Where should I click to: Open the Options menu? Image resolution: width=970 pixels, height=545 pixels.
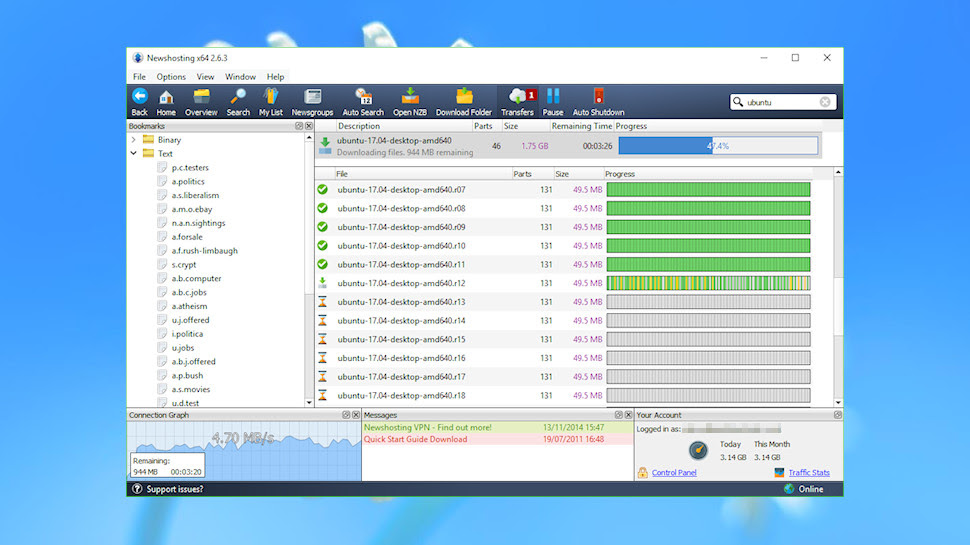[171, 77]
